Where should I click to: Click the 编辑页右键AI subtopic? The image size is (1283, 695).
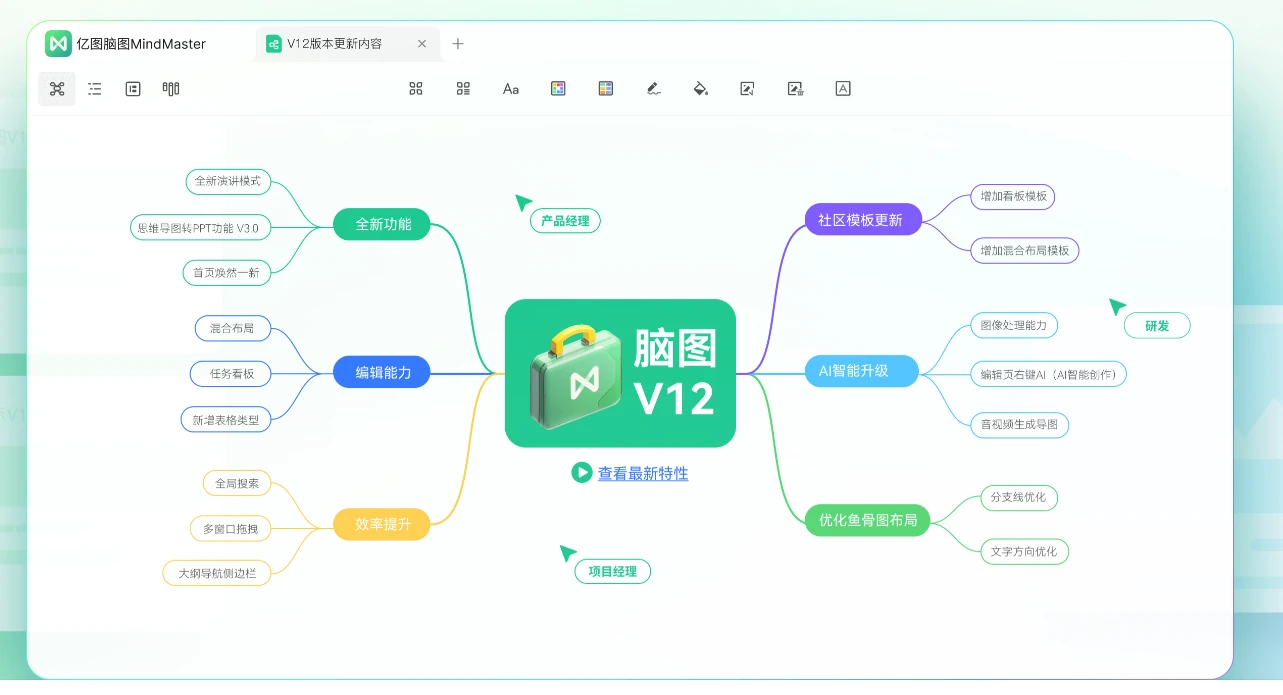(1049, 374)
